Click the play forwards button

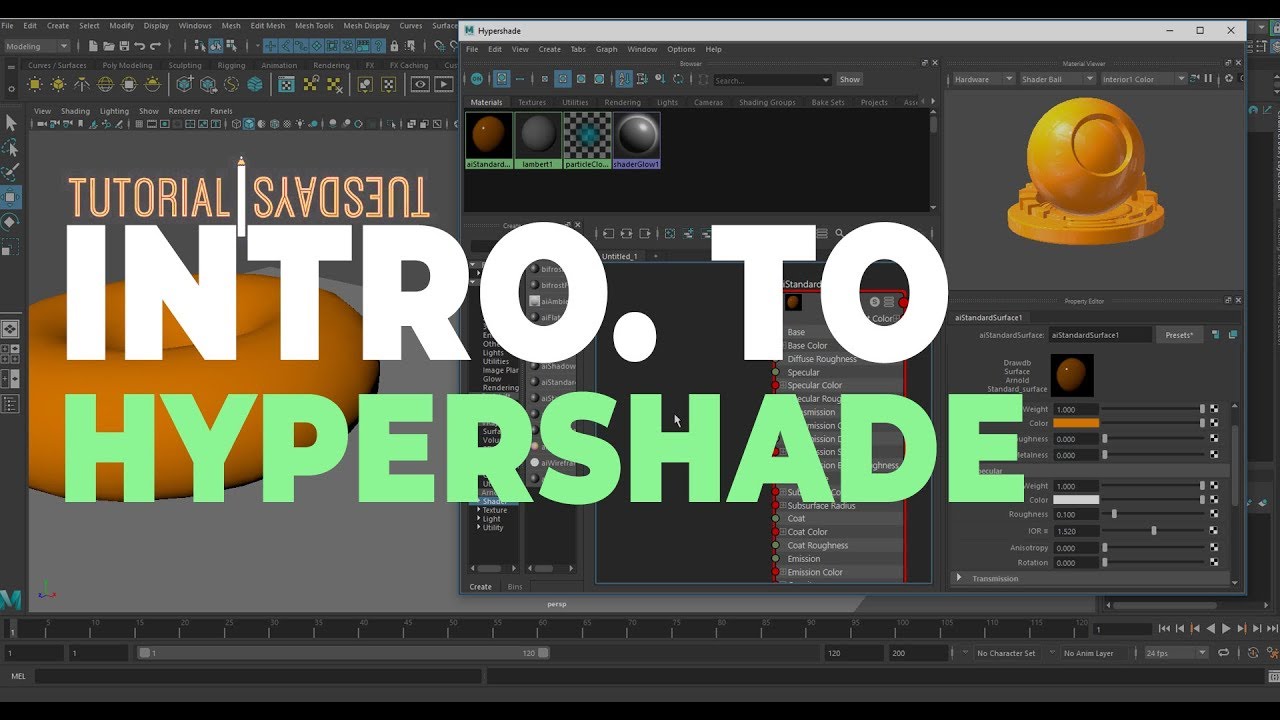1226,628
